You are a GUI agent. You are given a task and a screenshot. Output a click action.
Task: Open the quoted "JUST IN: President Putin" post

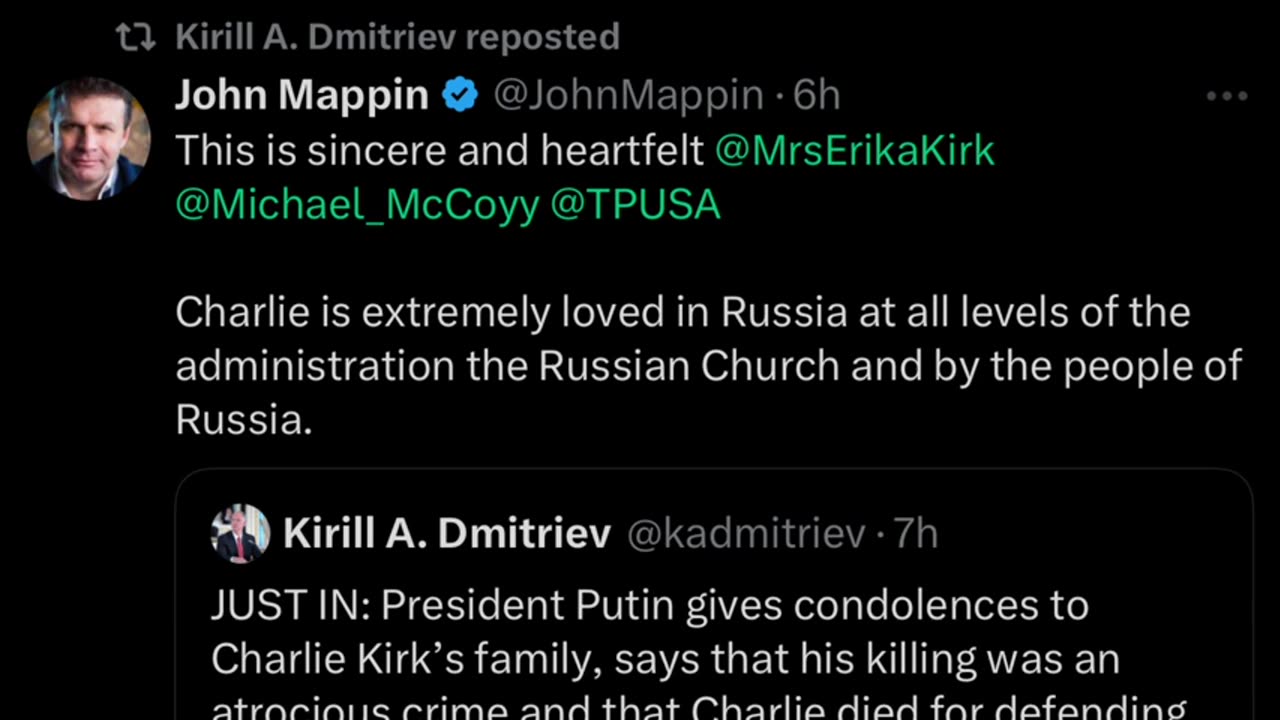point(649,606)
